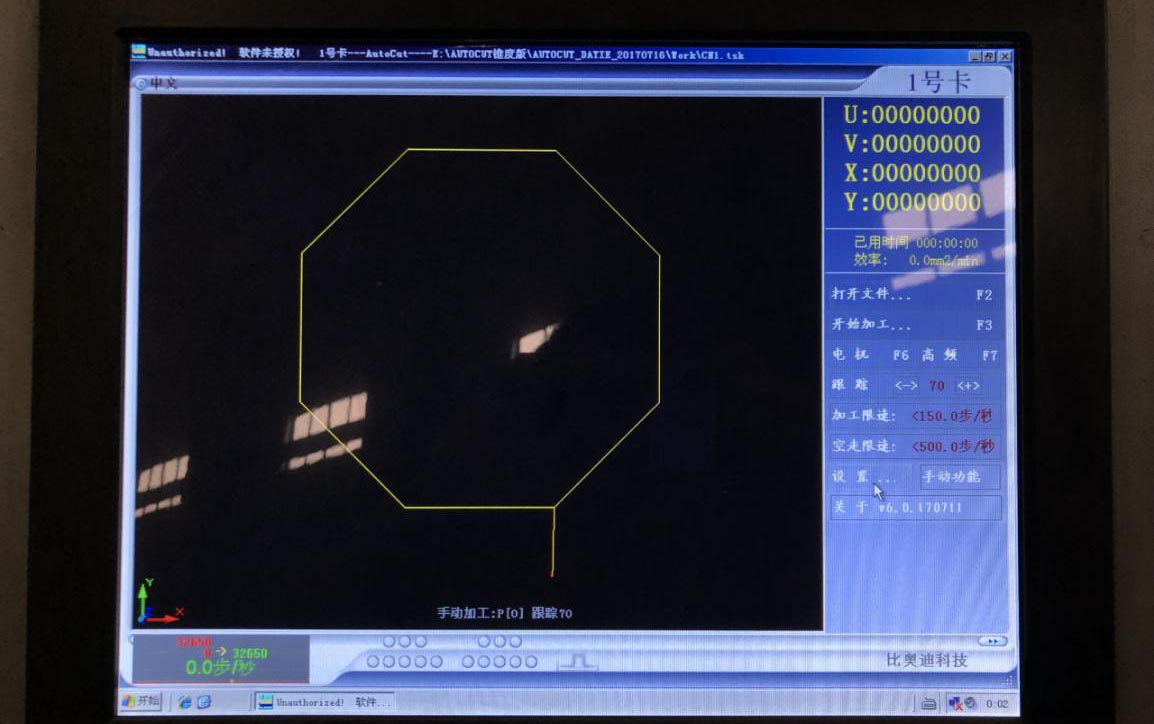This screenshot has width=1154, height=724.
Task: Click the printer icon in system tray
Action: click(928, 703)
